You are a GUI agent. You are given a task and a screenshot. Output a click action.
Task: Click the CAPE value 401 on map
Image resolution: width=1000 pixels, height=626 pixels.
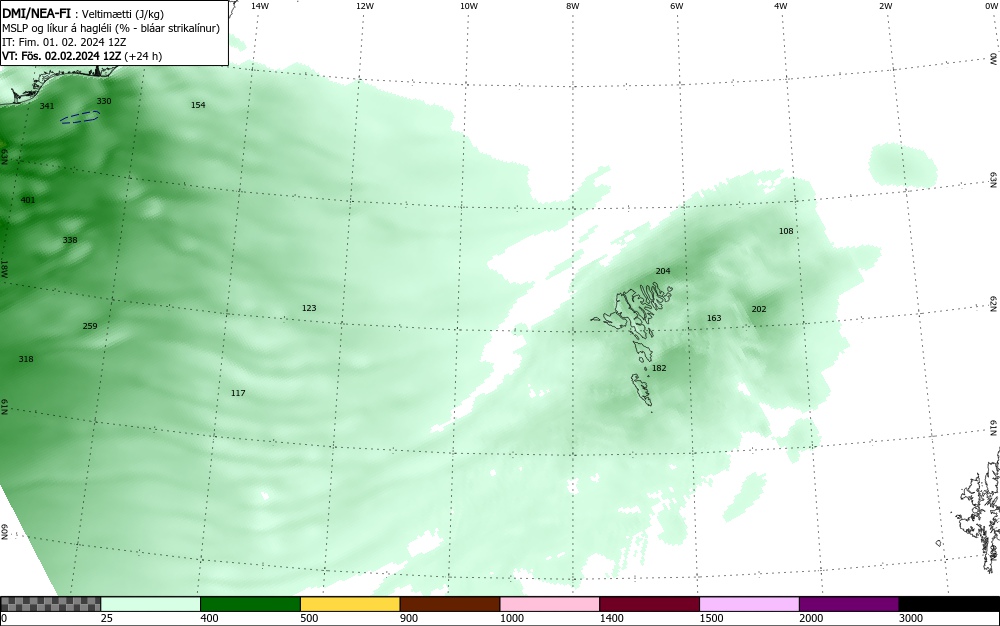pos(28,200)
